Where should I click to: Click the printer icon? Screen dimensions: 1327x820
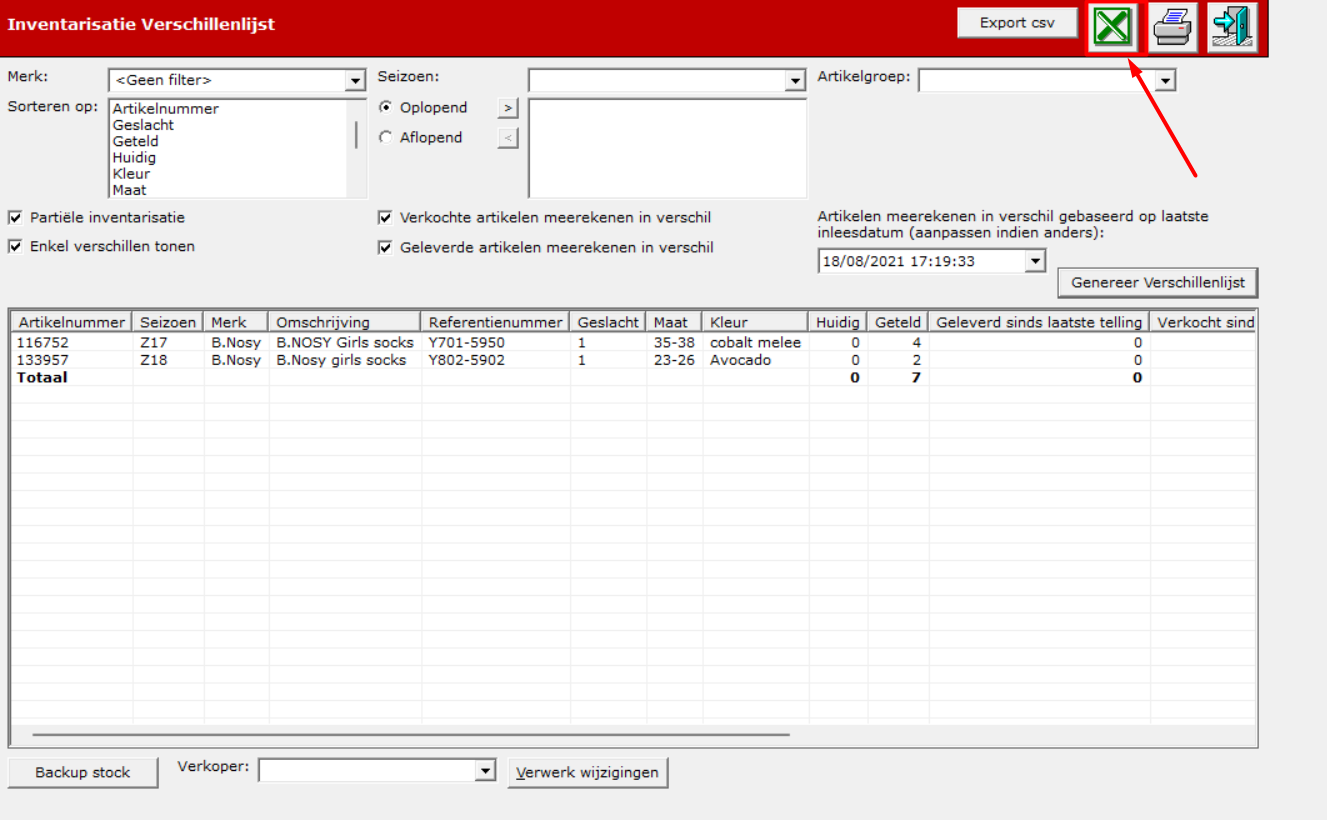click(1172, 27)
